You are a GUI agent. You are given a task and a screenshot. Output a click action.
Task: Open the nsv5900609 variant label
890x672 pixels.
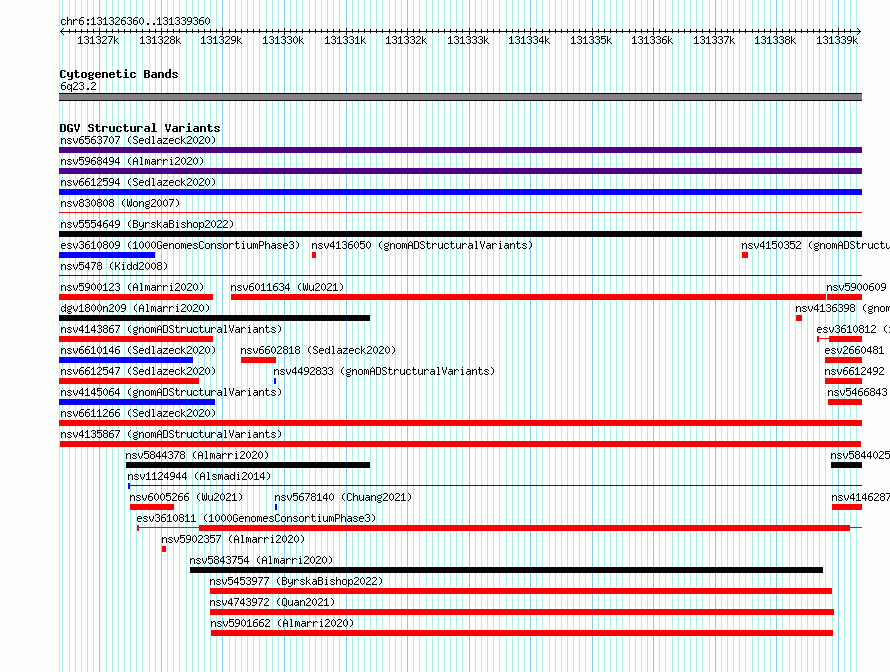click(857, 287)
